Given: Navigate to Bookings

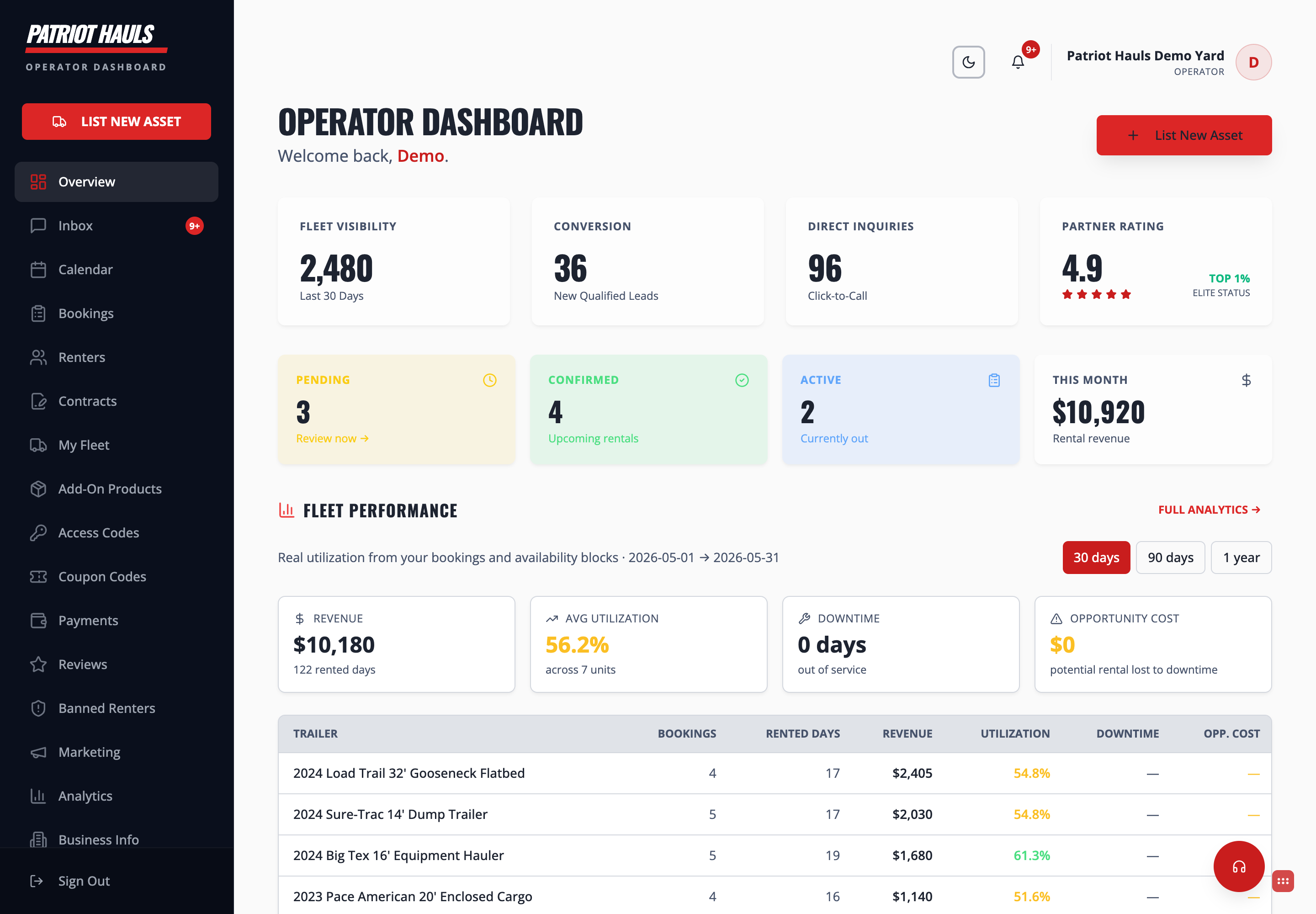Looking at the screenshot, I should pyautogui.click(x=116, y=313).
